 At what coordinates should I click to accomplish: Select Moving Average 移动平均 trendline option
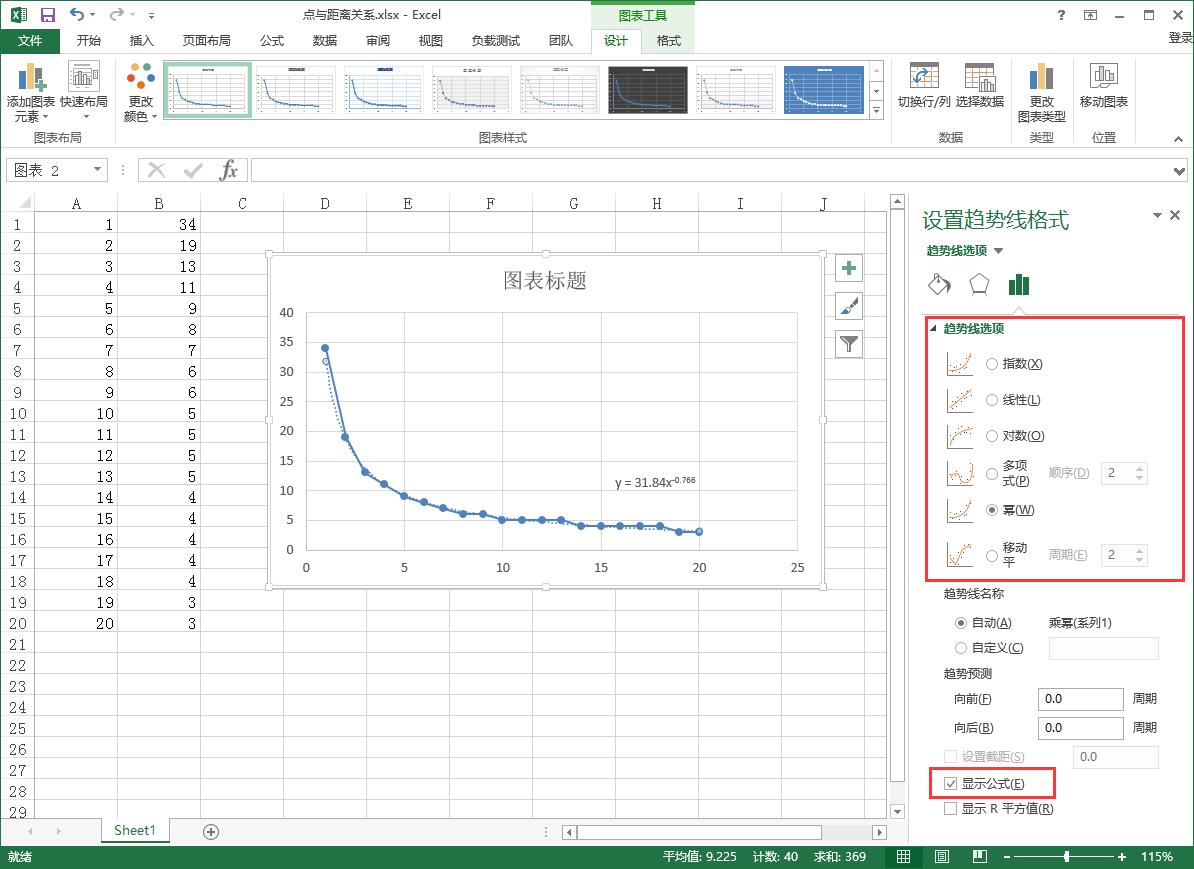(991, 555)
